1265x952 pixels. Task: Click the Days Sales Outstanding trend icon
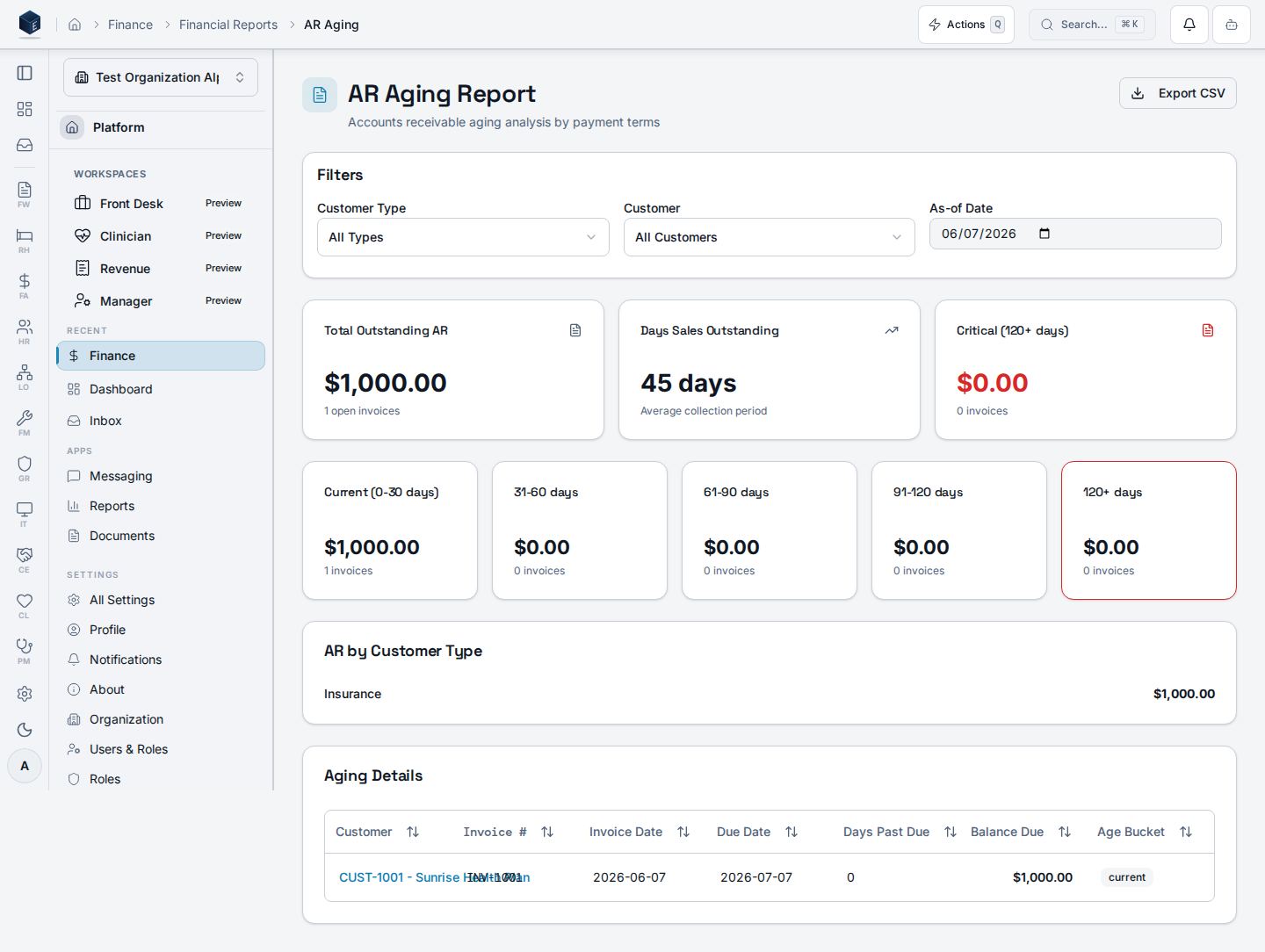pos(892,330)
